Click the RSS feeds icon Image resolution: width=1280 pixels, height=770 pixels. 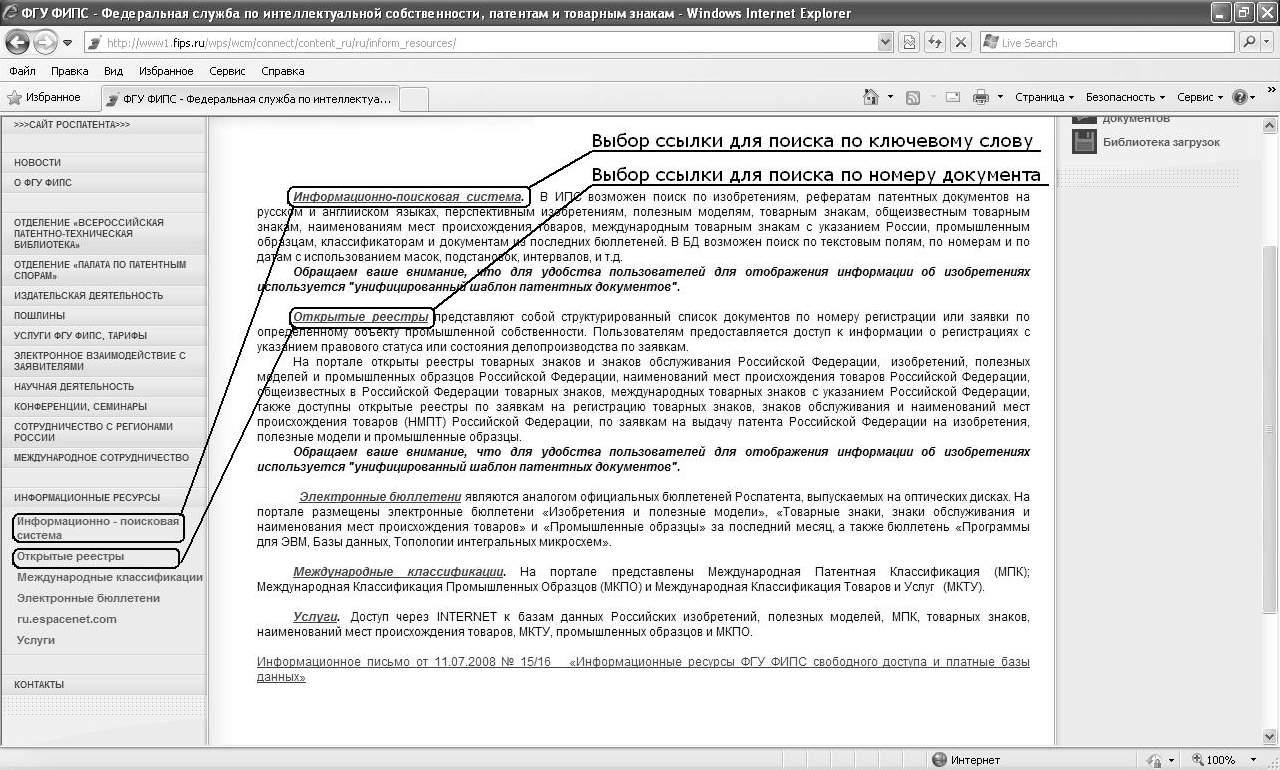pyautogui.click(x=912, y=97)
